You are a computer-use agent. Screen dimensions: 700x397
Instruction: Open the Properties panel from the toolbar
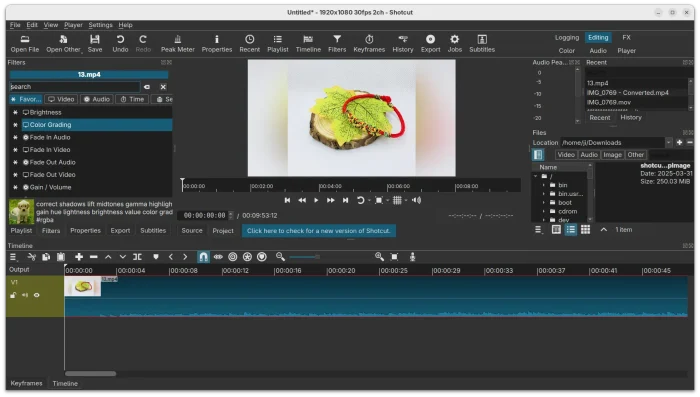(217, 44)
